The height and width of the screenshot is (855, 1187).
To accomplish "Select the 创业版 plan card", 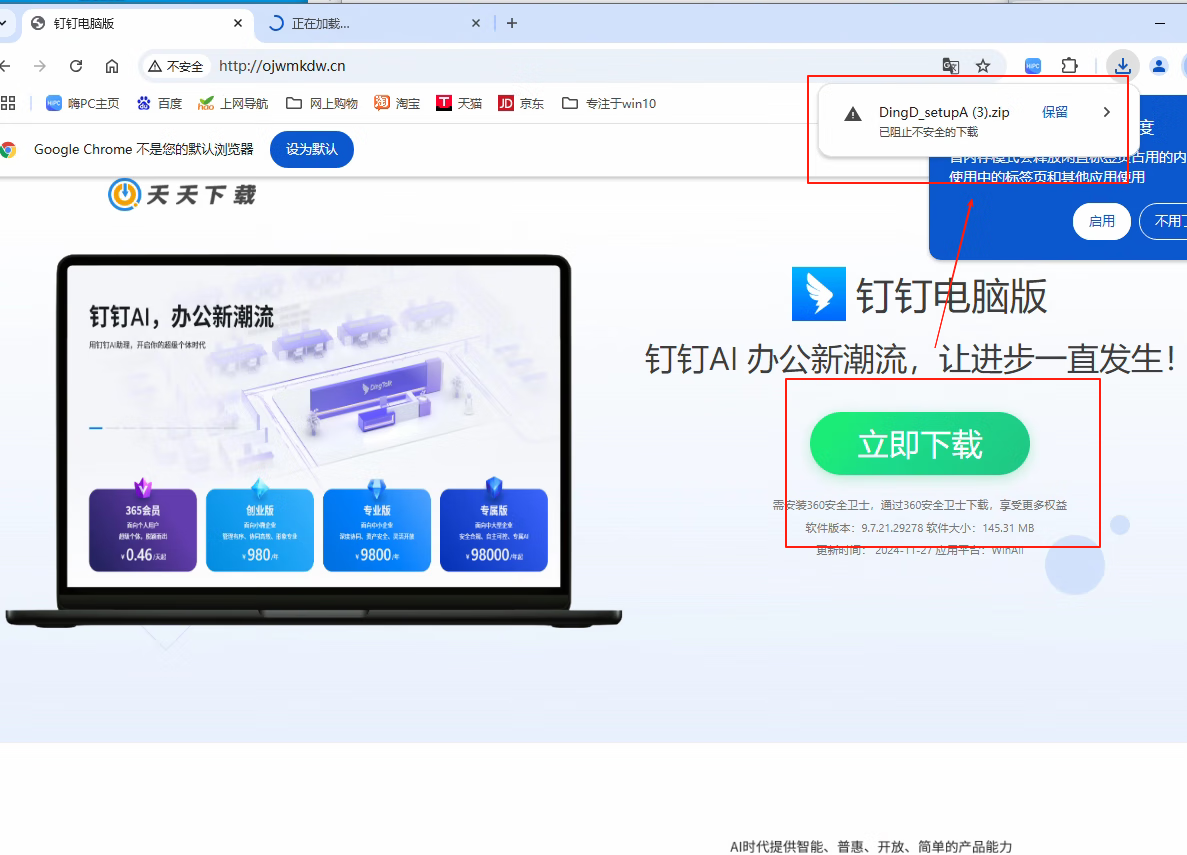I will (260, 529).
